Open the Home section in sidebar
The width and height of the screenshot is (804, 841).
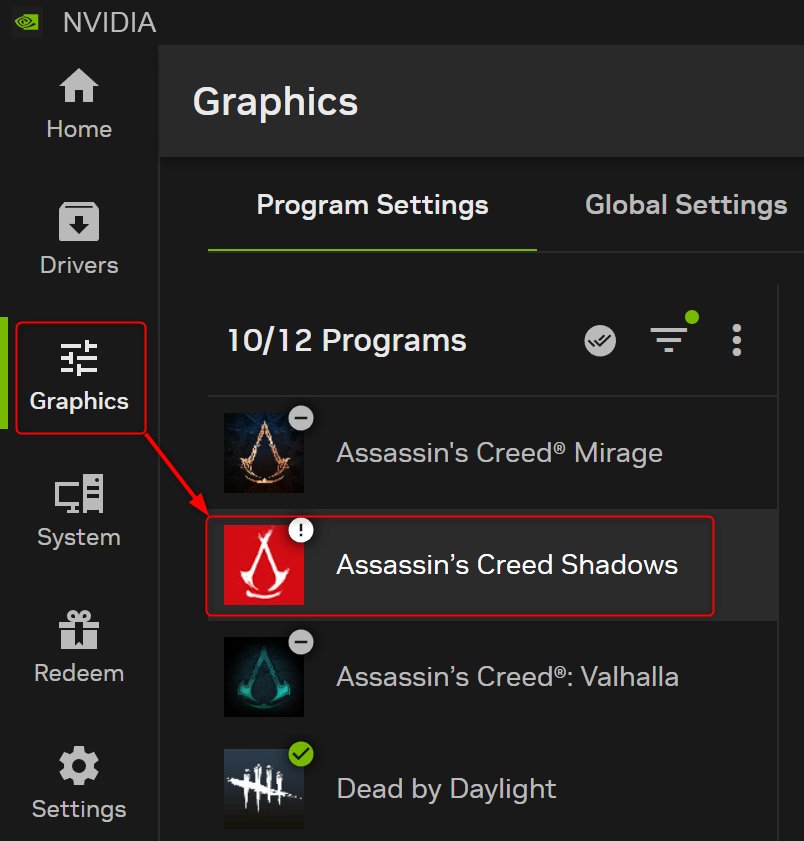click(79, 104)
